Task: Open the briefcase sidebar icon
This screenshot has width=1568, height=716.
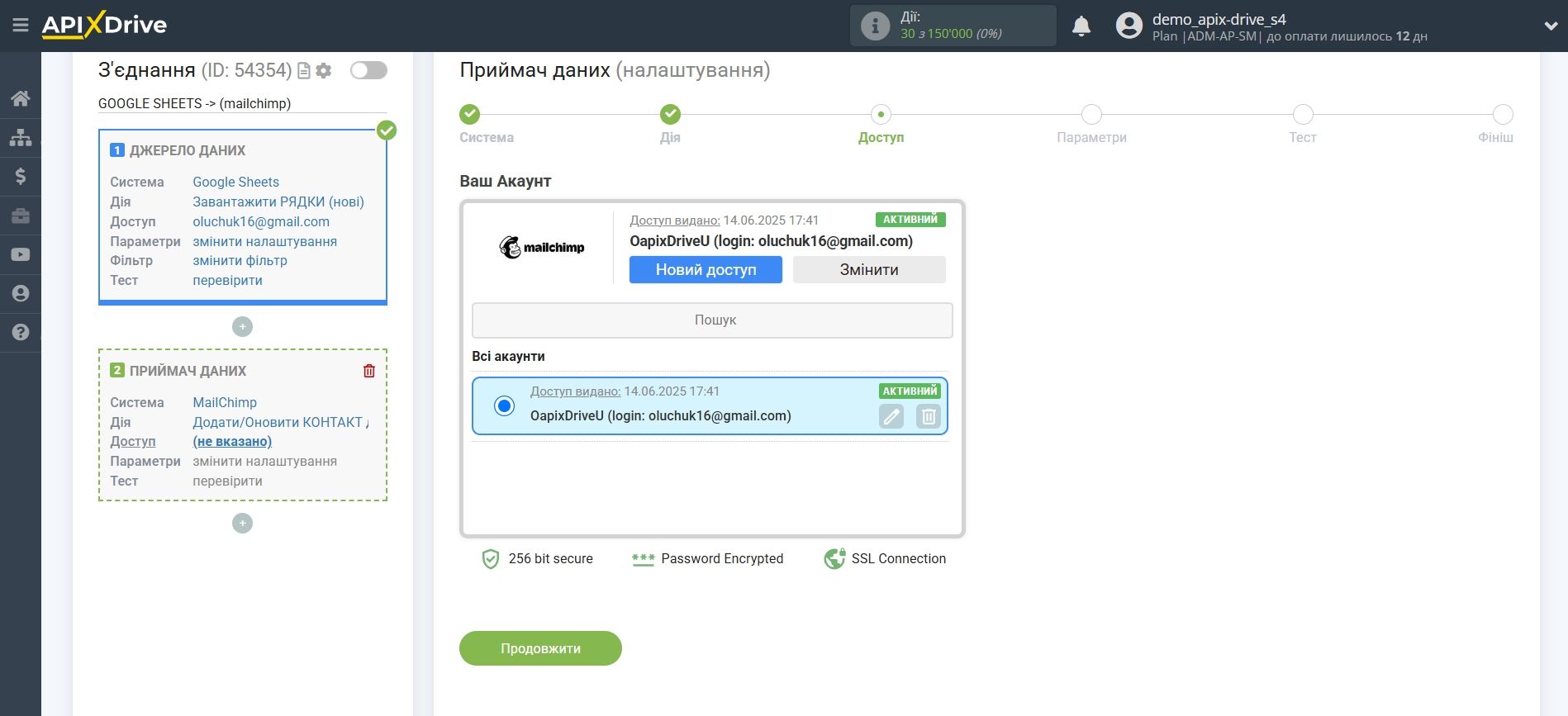Action: tap(21, 216)
